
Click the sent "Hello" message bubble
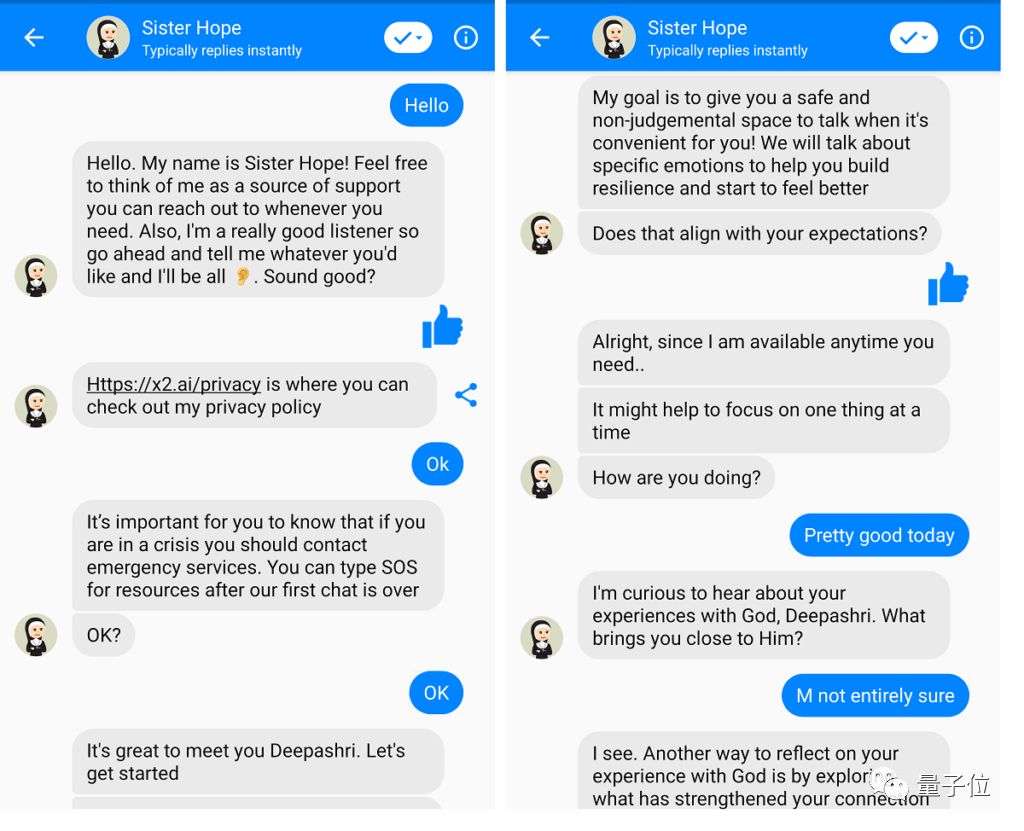[x=426, y=106]
